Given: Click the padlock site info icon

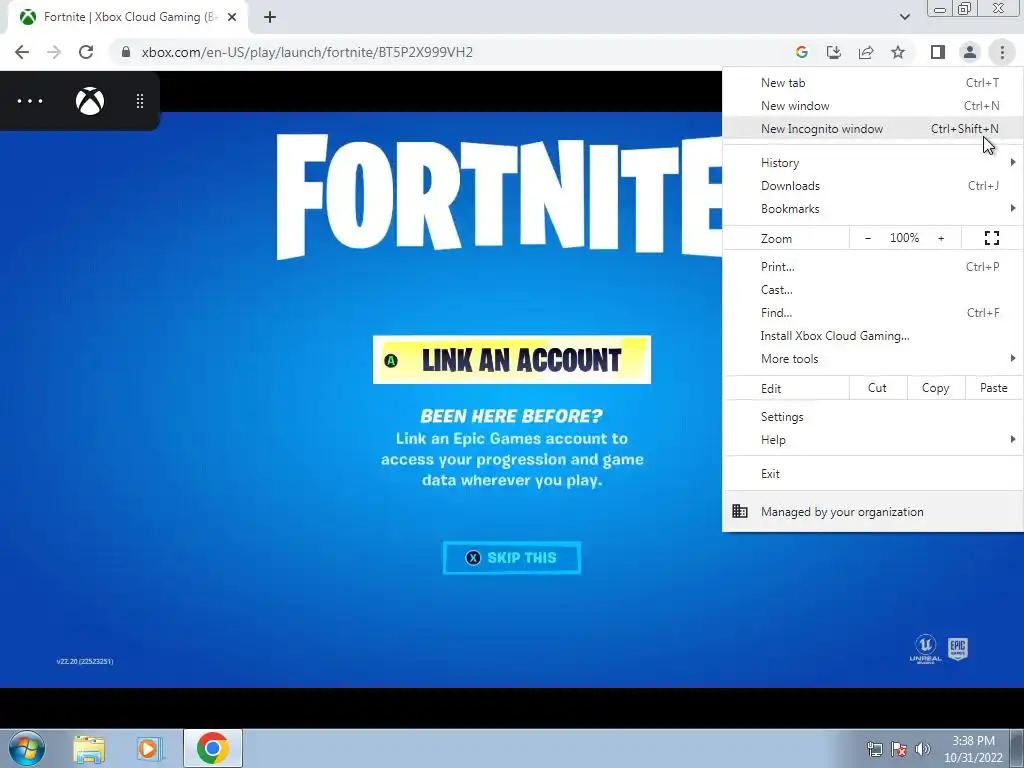Looking at the screenshot, I should (126, 52).
